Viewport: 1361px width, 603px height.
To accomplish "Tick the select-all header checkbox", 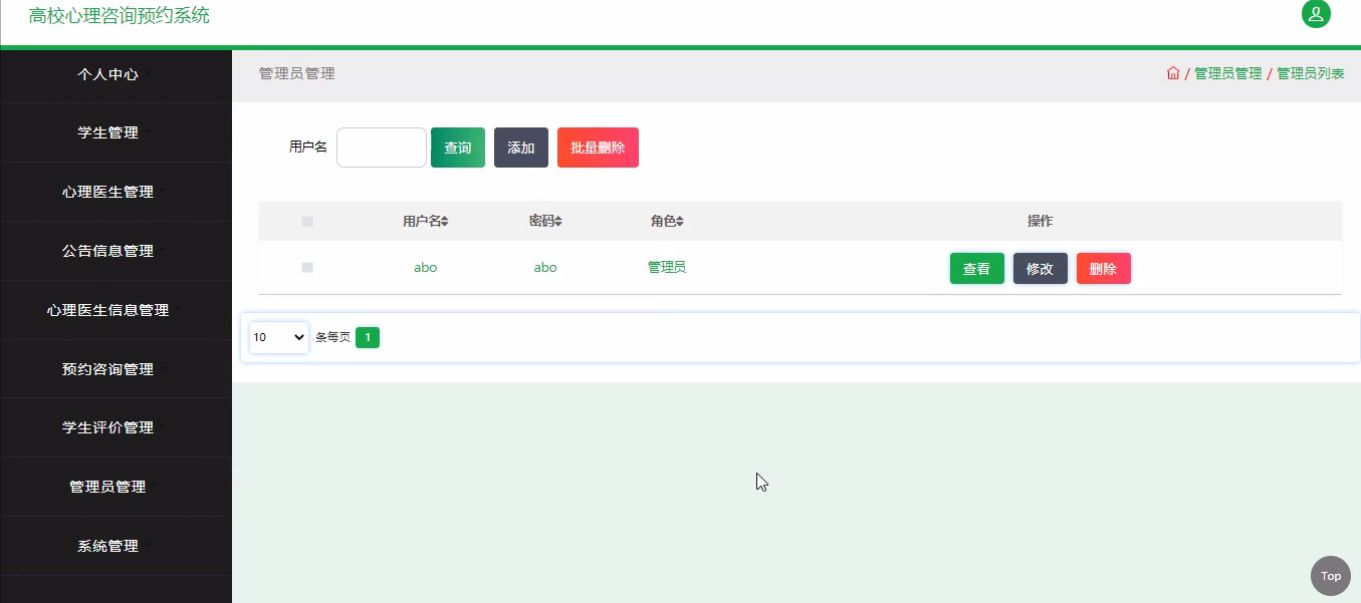I will pos(307,221).
